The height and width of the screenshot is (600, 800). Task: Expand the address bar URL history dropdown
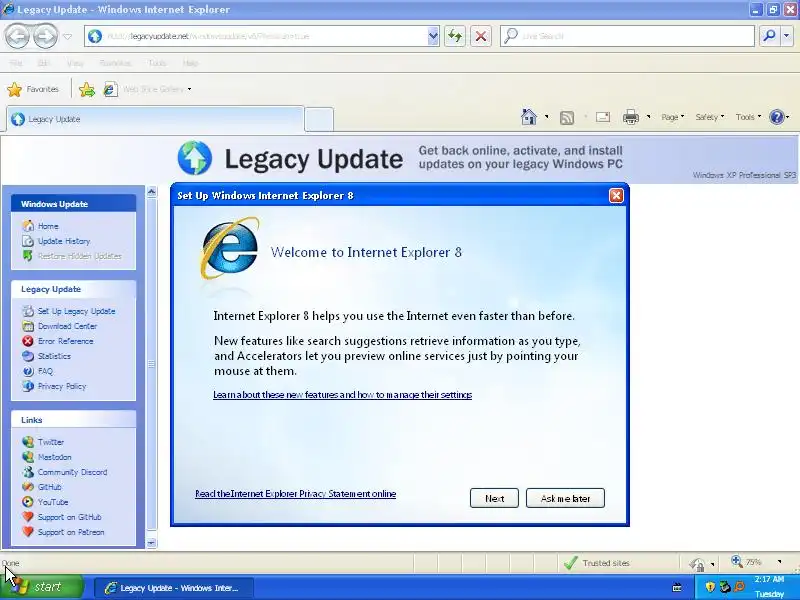[x=433, y=36]
